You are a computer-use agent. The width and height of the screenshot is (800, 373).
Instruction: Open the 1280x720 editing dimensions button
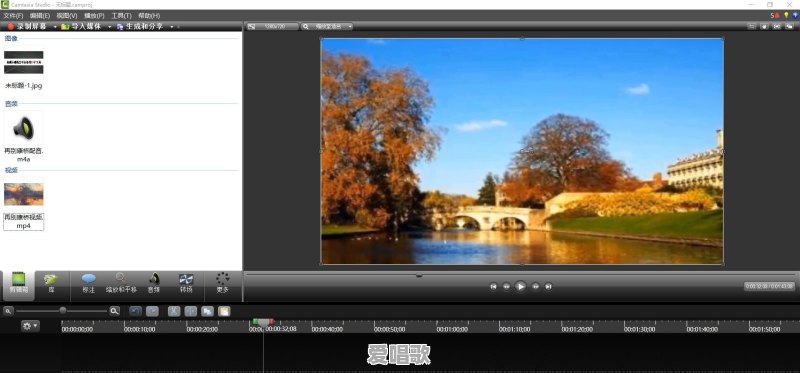click(272, 27)
